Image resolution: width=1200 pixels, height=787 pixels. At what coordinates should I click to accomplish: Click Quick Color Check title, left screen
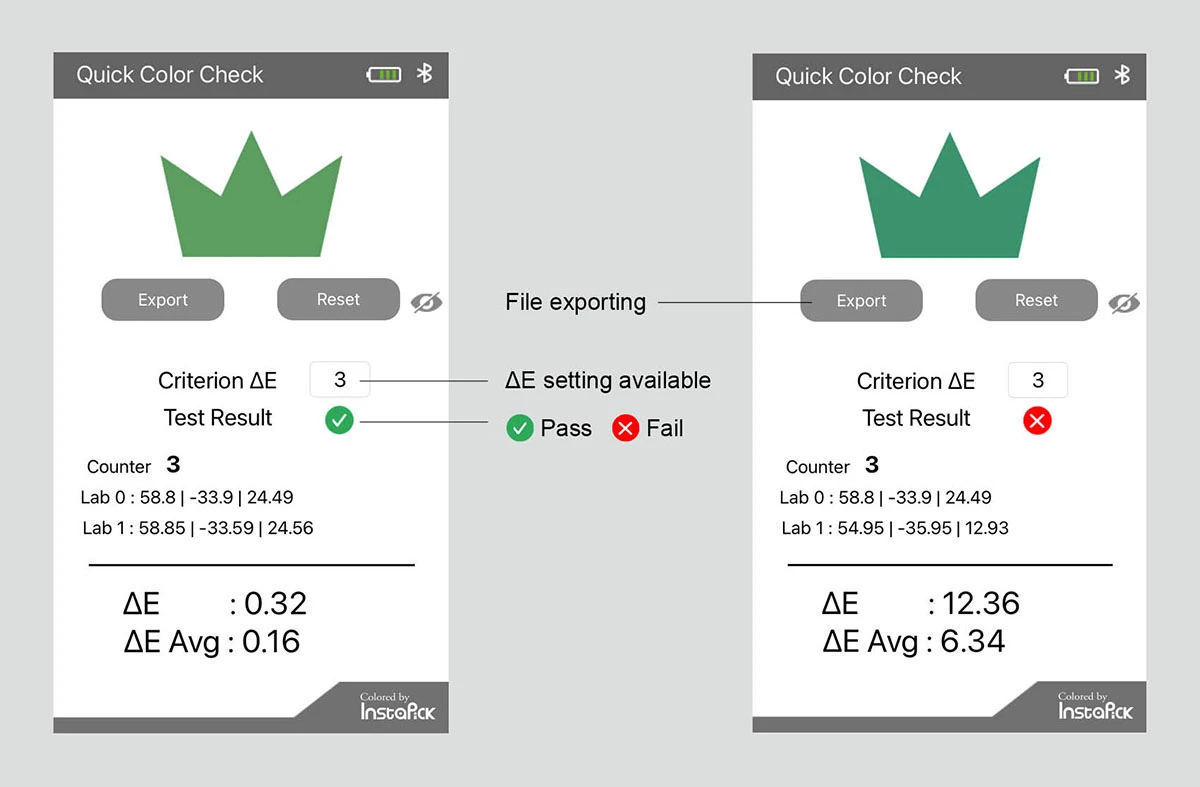170,75
